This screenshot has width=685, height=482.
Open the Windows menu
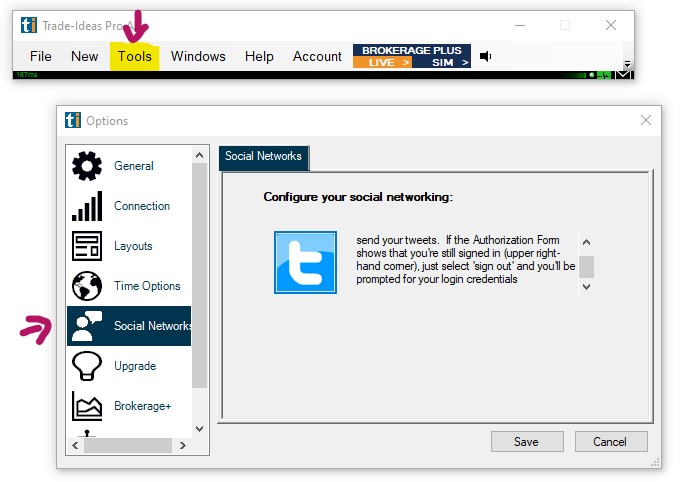pos(198,56)
